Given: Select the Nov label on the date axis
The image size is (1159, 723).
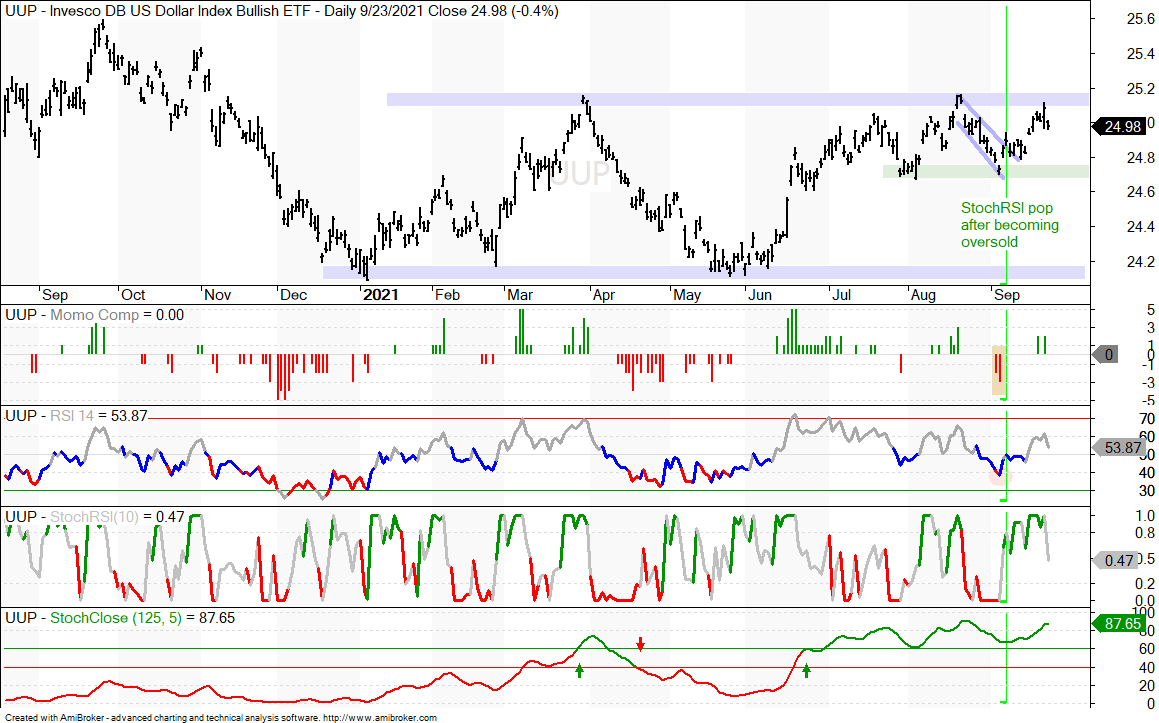Looking at the screenshot, I should [217, 295].
